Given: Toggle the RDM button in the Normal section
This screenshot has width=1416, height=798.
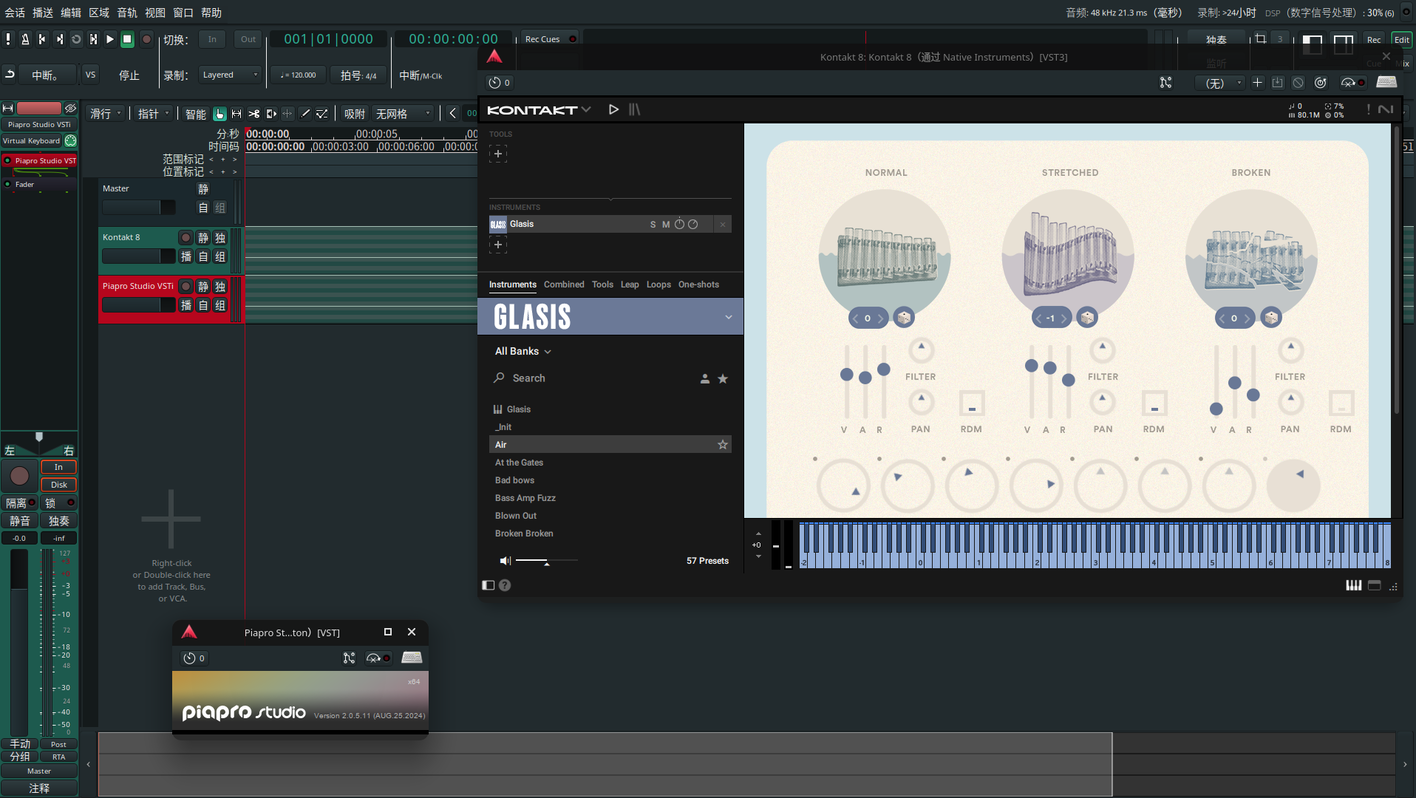Looking at the screenshot, I should point(971,404).
